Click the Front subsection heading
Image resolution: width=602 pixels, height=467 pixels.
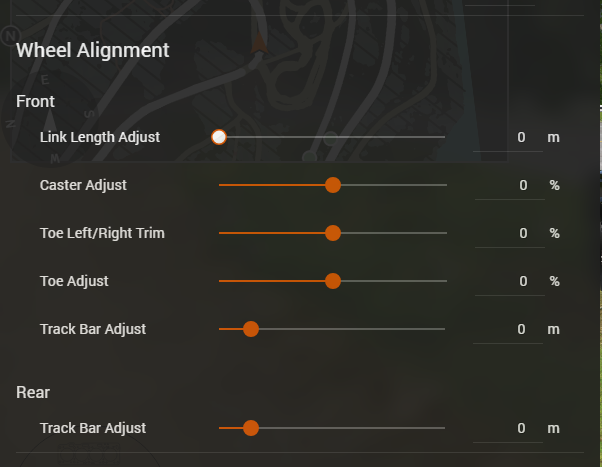(x=35, y=101)
